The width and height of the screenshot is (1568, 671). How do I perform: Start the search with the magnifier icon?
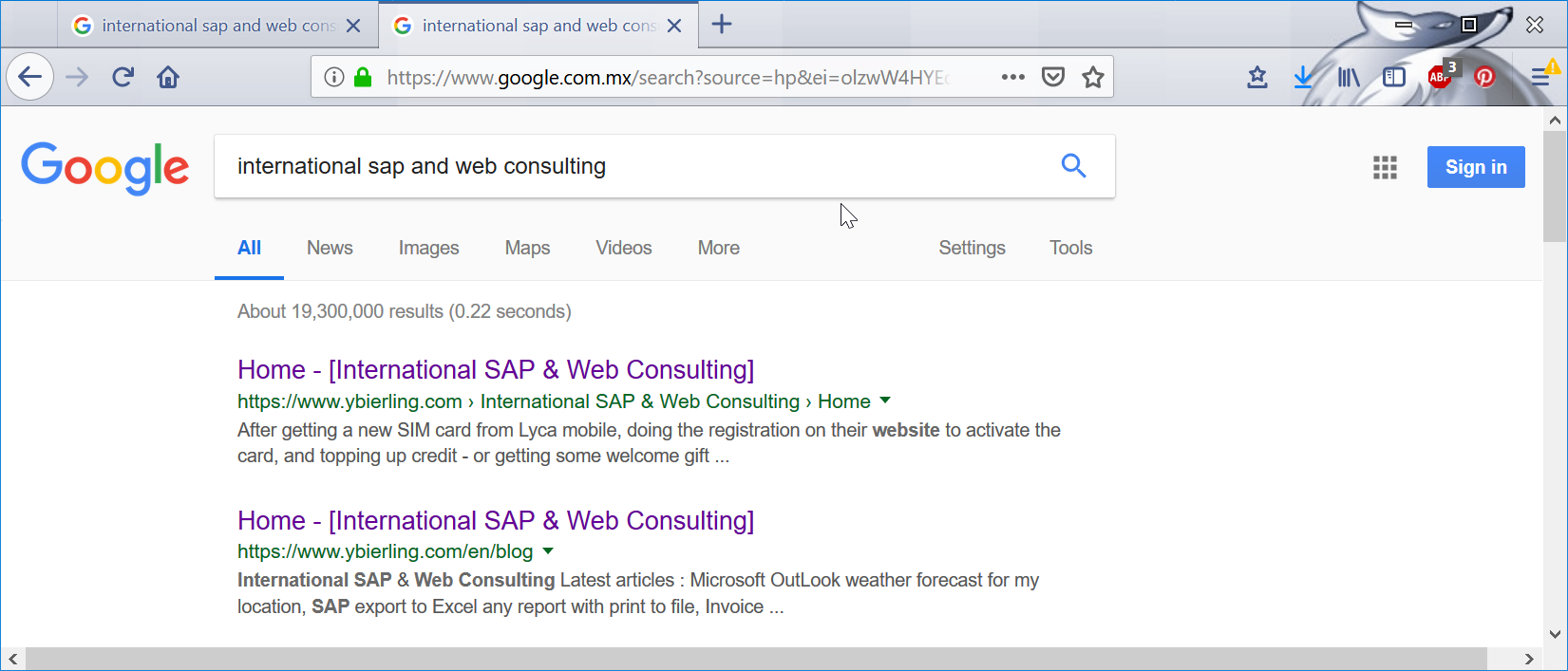click(1073, 165)
